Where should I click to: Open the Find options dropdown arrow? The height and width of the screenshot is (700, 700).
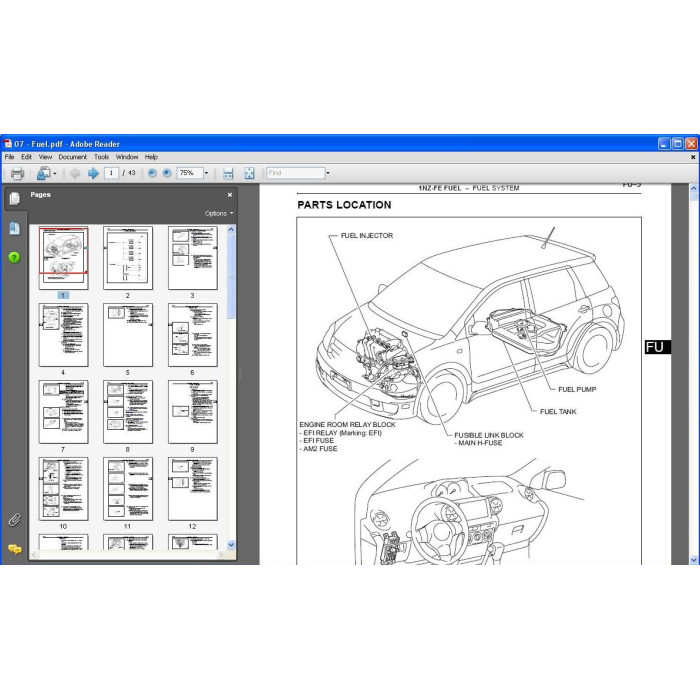coord(328,173)
